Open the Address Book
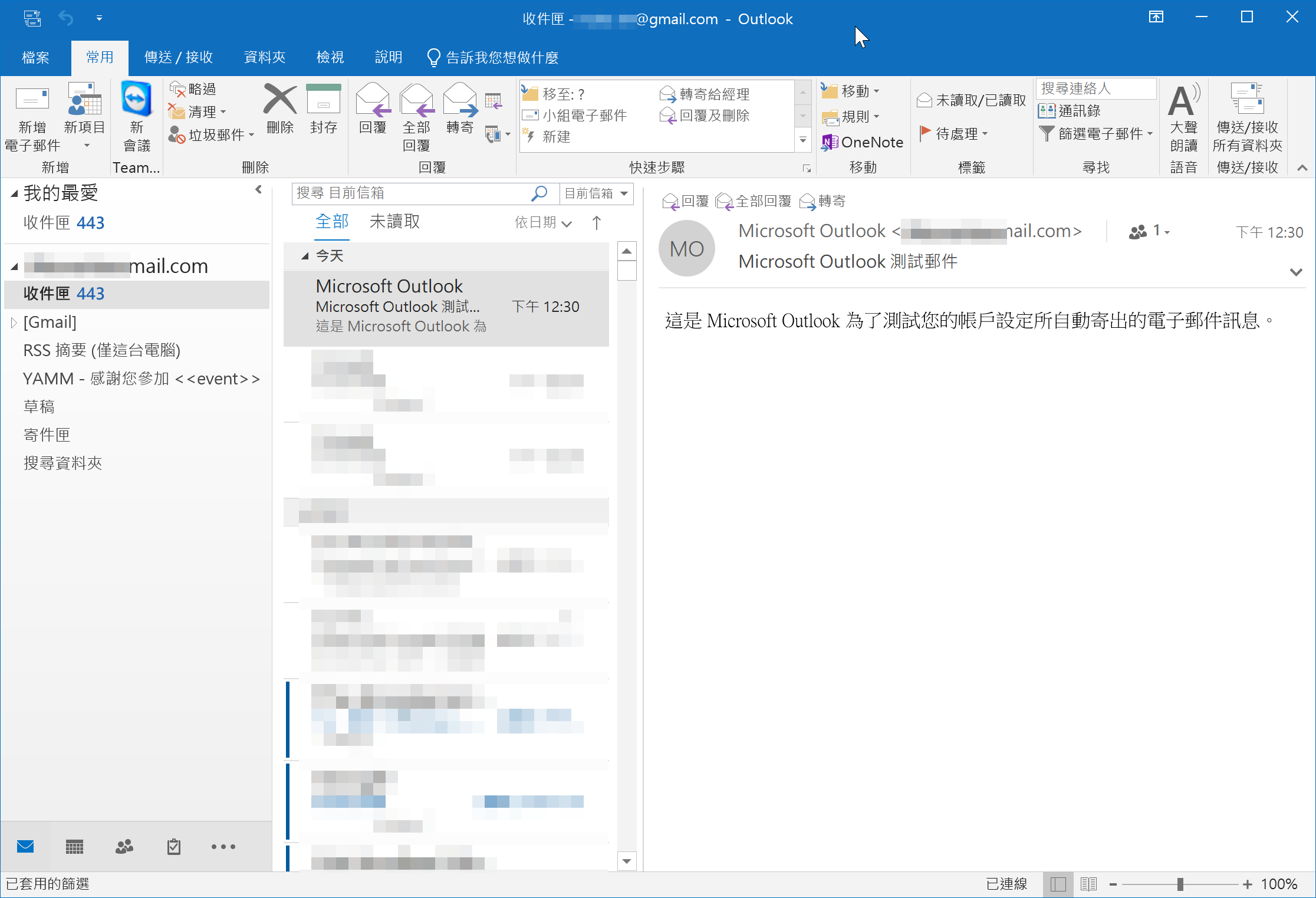This screenshot has width=1316, height=898. pyautogui.click(x=1070, y=111)
